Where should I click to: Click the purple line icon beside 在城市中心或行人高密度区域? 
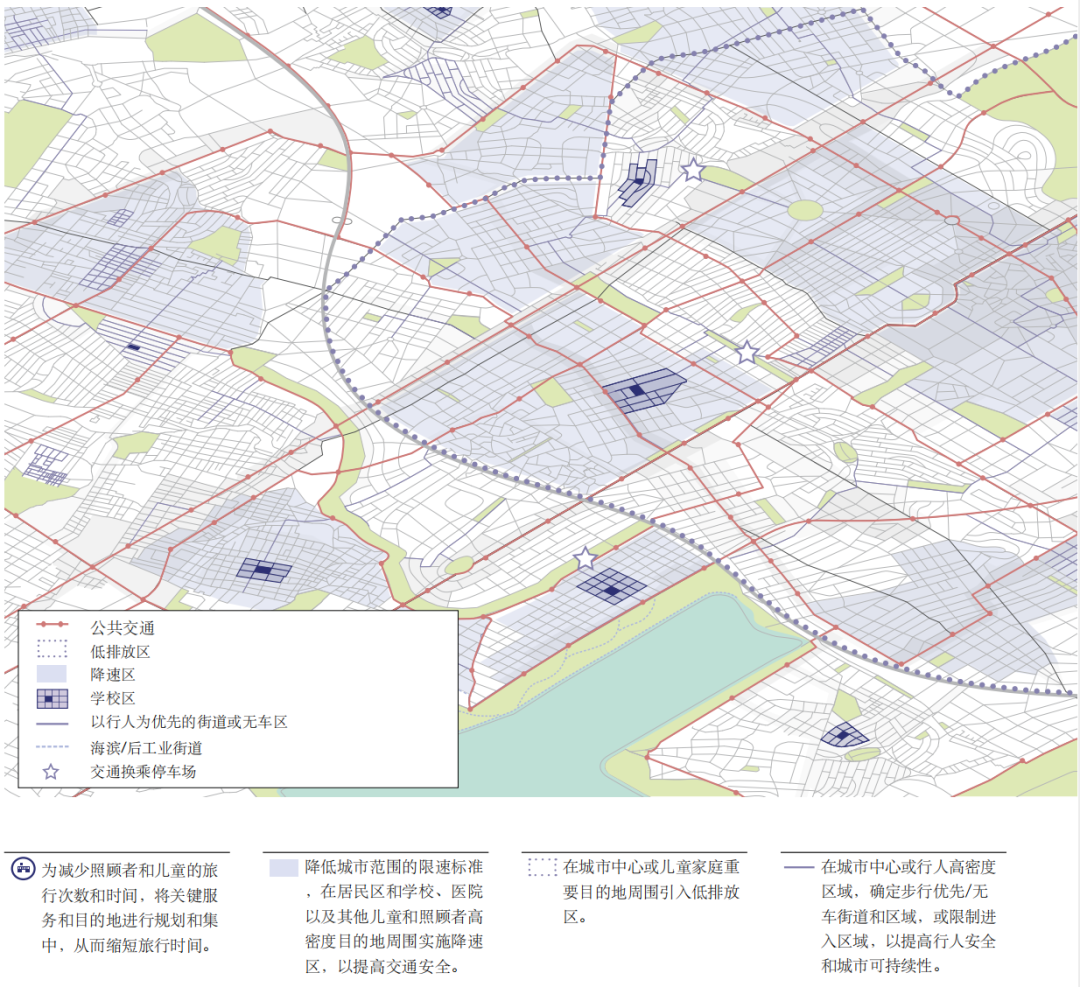(799, 867)
